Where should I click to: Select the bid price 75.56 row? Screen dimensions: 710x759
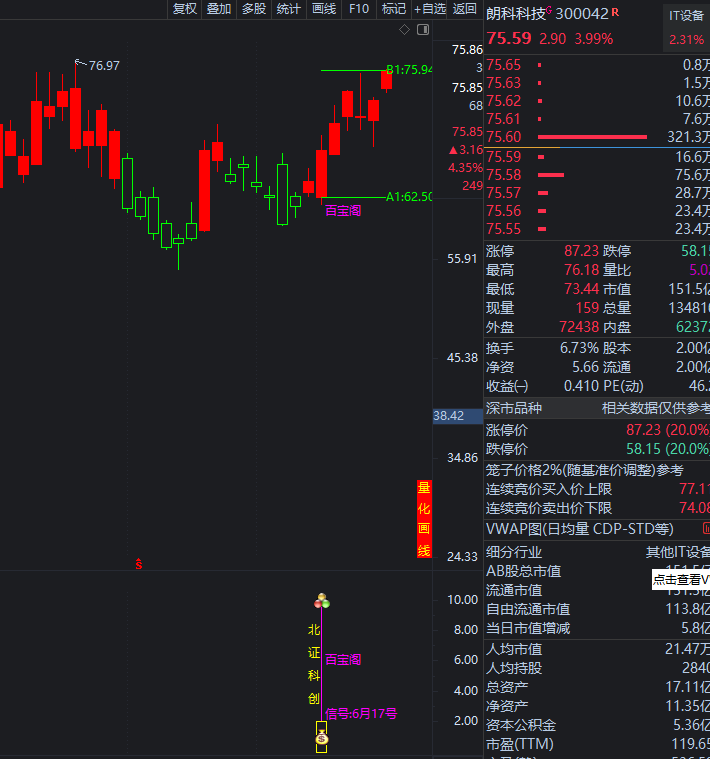coord(597,211)
